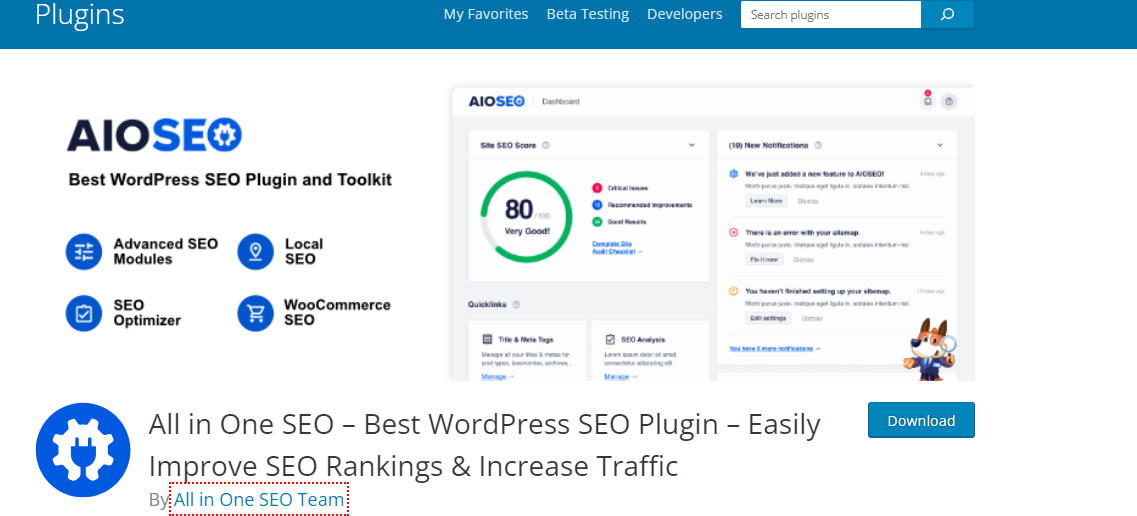1137x516 pixels.
Task: Click Manage link under SEO Analysis
Action: [621, 377]
